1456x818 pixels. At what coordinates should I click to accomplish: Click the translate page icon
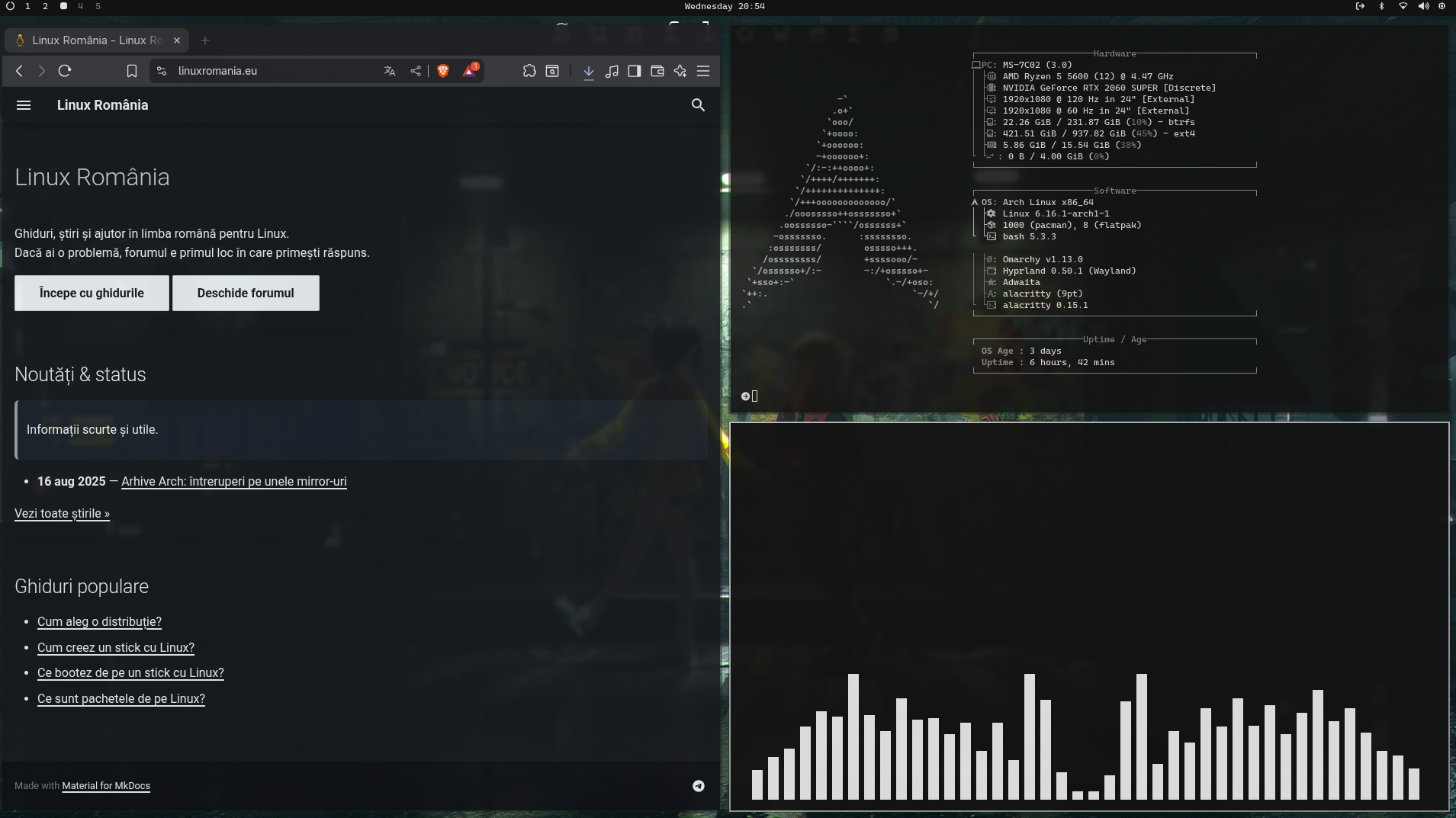(390, 71)
